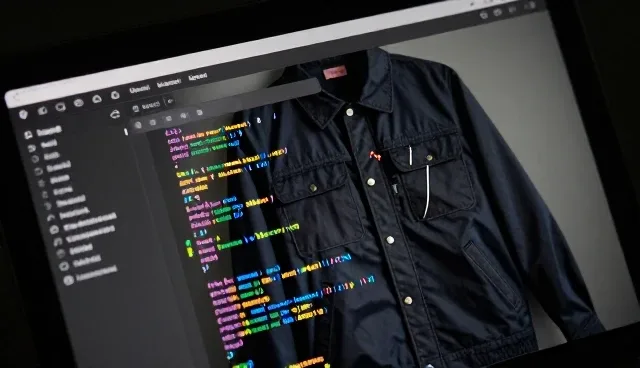Click the oval icon in the top toolbar
640x368 pixels.
[x=79, y=103]
